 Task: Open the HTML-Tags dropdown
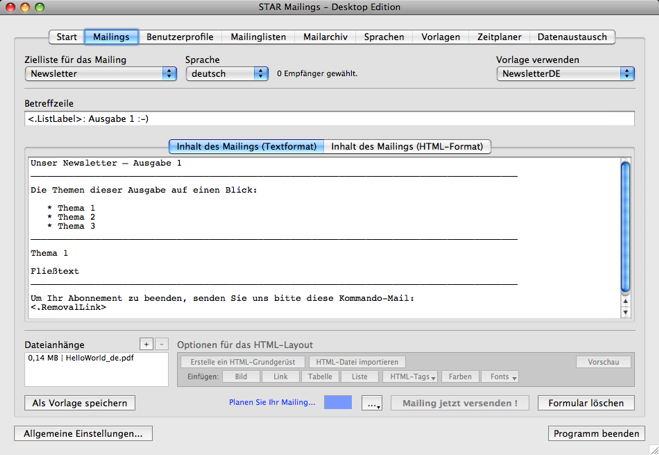click(410, 376)
